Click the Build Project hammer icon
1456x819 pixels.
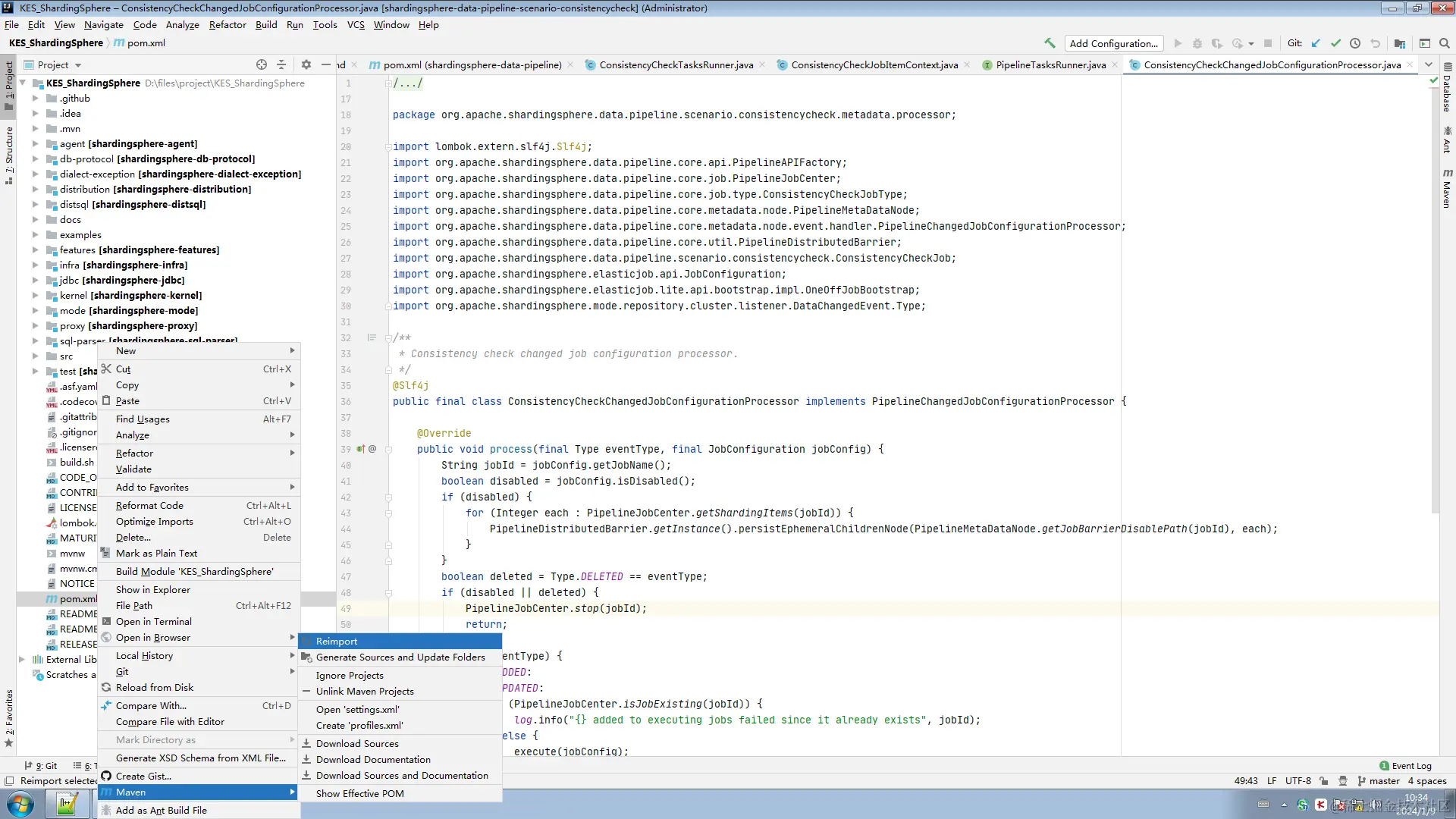point(1050,43)
